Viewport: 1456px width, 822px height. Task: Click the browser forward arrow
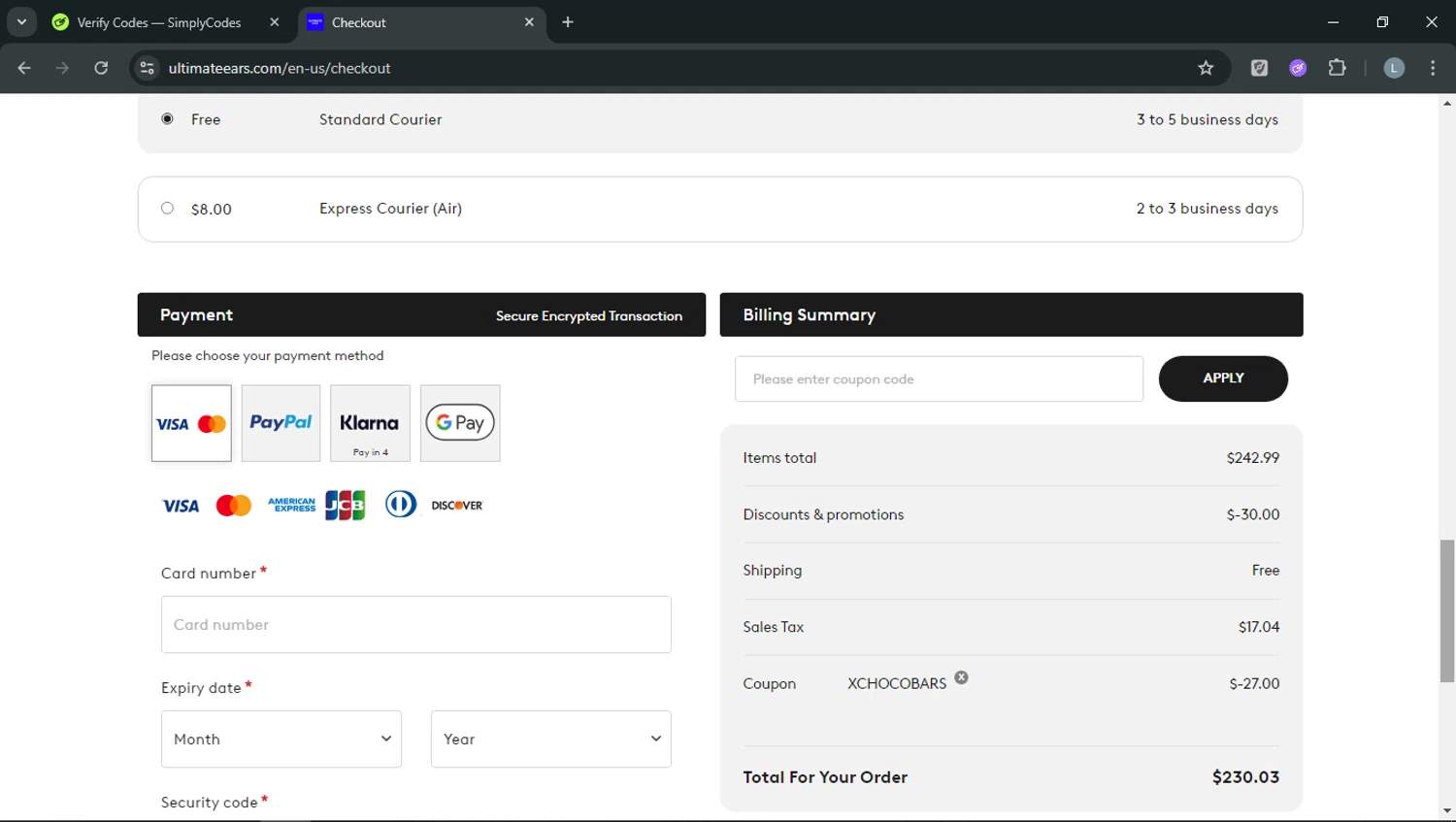click(63, 68)
